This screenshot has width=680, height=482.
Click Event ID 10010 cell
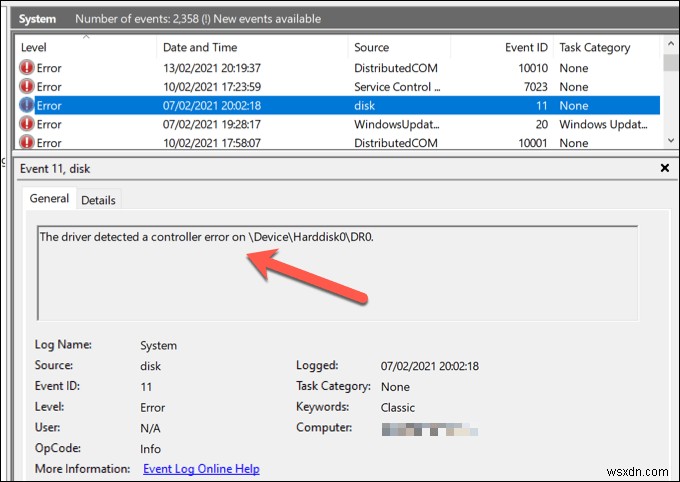[x=533, y=68]
